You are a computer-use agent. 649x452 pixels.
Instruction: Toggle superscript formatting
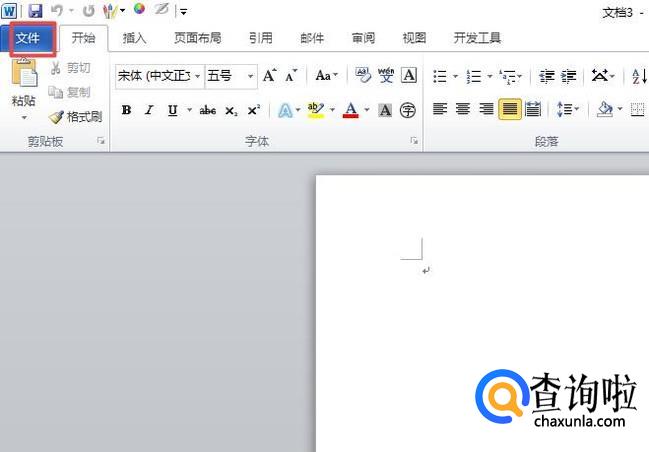253,110
